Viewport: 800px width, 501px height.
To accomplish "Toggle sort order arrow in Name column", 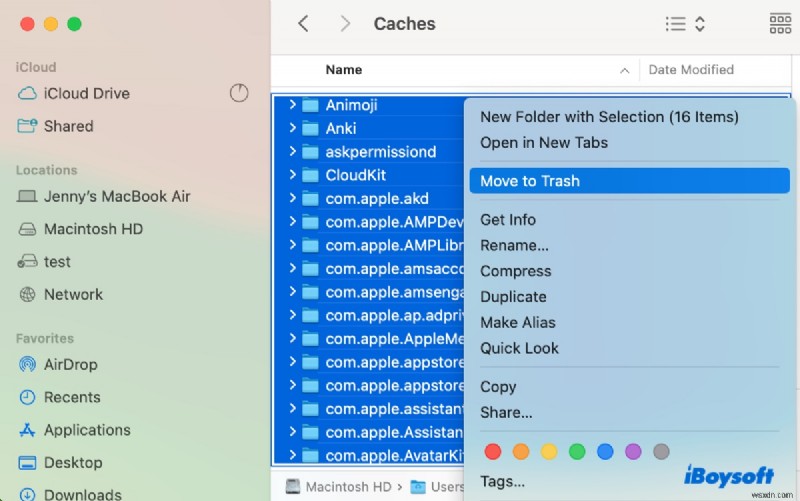I will [x=624, y=70].
